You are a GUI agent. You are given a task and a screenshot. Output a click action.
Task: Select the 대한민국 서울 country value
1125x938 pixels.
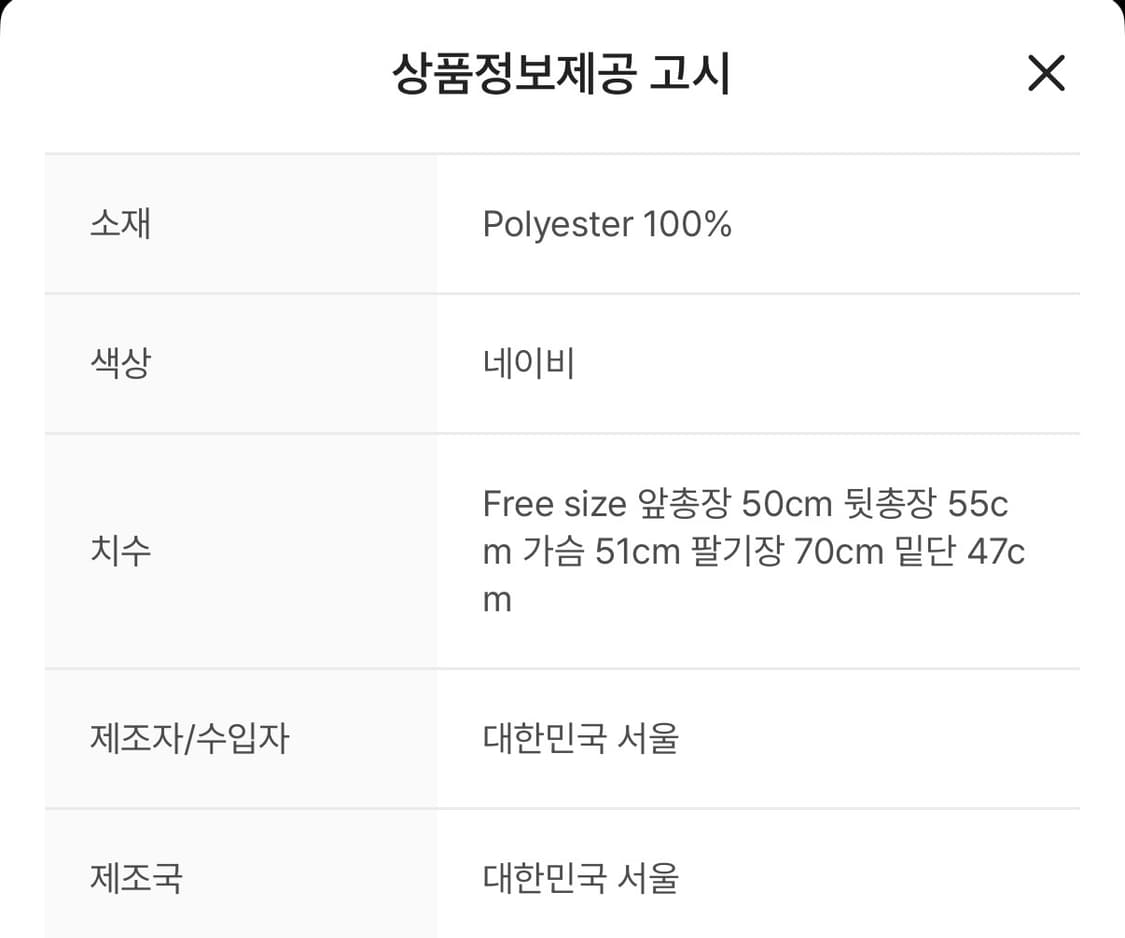pyautogui.click(x=578, y=878)
